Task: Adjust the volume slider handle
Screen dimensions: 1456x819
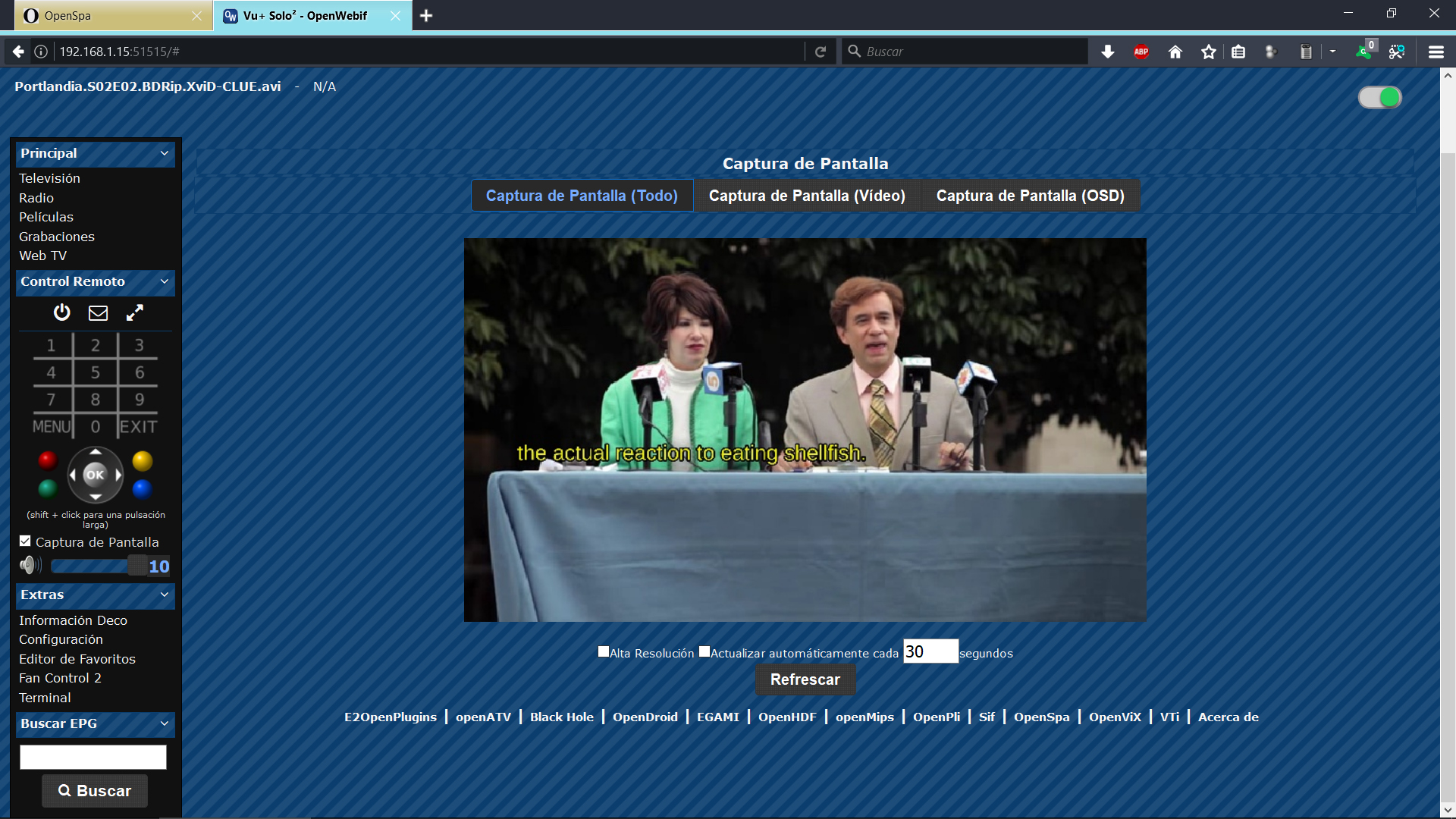Action: click(137, 566)
